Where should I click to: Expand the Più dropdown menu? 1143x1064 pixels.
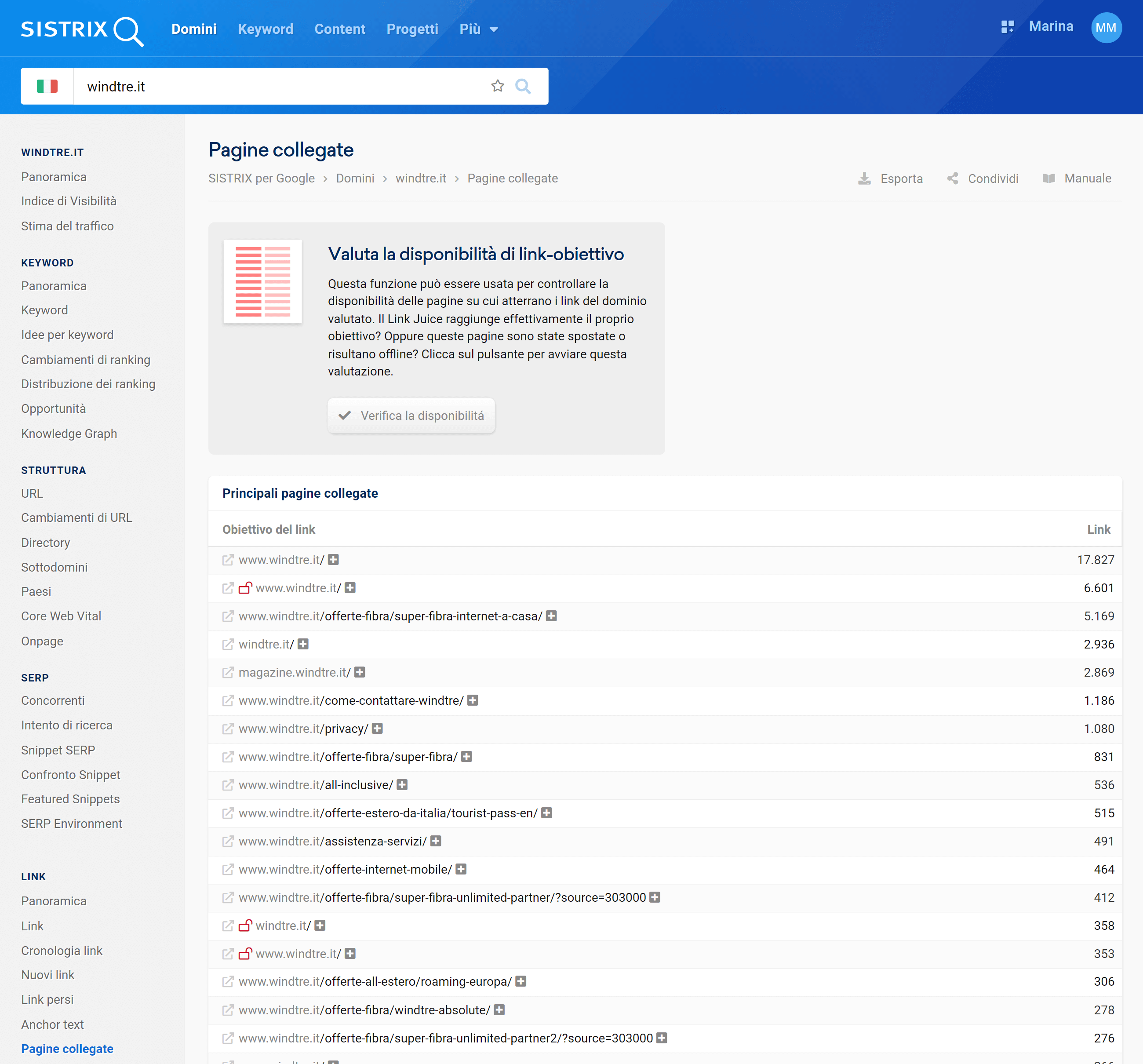478,29
